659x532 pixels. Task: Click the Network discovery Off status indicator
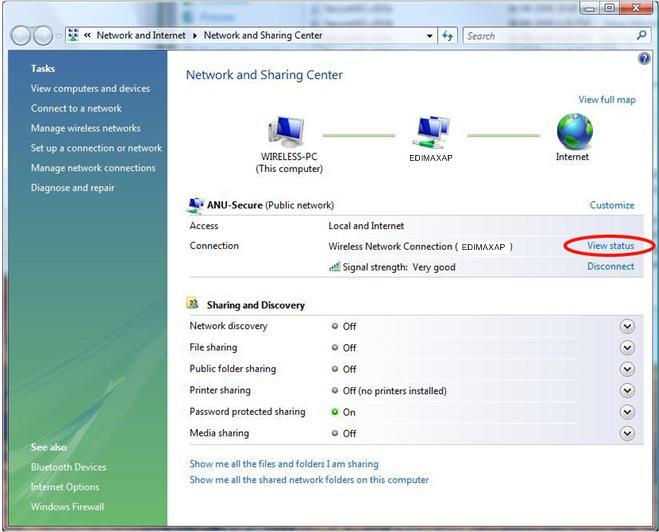335,326
